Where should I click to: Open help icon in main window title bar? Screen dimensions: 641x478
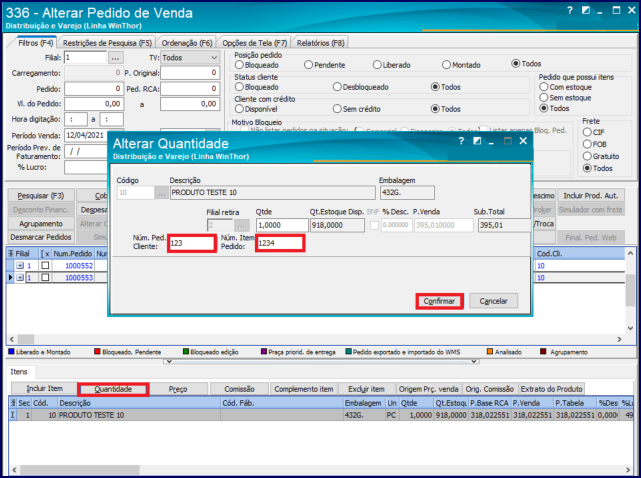[570, 11]
